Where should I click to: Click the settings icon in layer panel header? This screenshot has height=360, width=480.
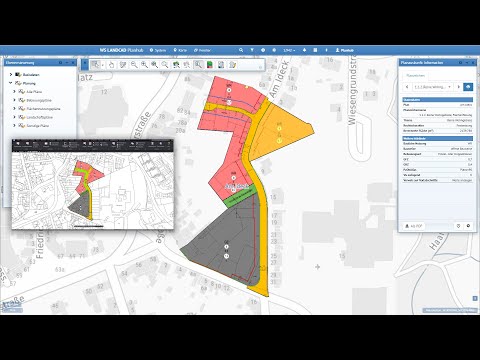click(x=60, y=63)
